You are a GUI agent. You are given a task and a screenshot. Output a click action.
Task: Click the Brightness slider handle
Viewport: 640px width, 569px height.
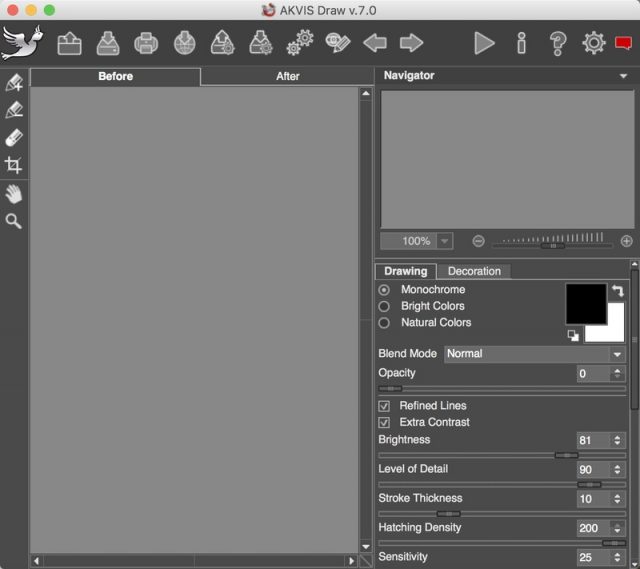click(x=567, y=455)
